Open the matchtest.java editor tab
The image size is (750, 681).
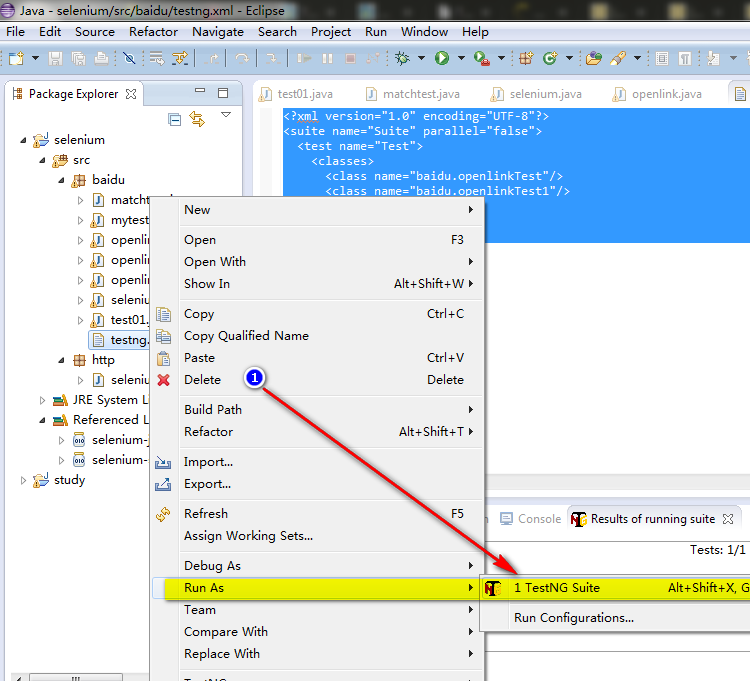pyautogui.click(x=408, y=94)
